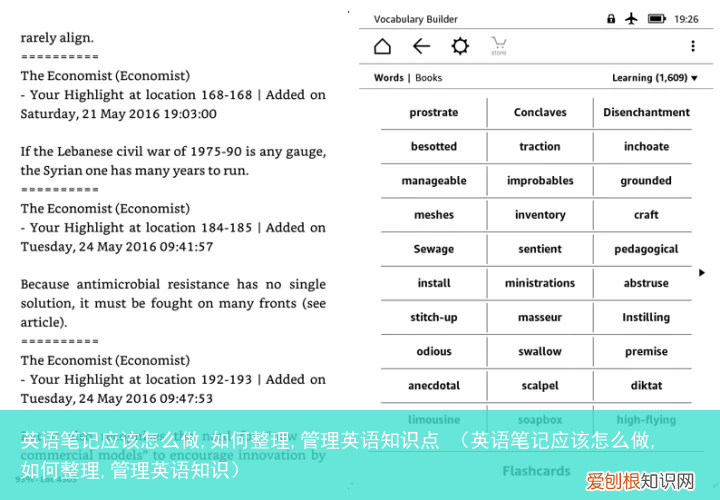Click highlight header at location 192-193
Viewport: 720px width, 500px height.
[173, 389]
